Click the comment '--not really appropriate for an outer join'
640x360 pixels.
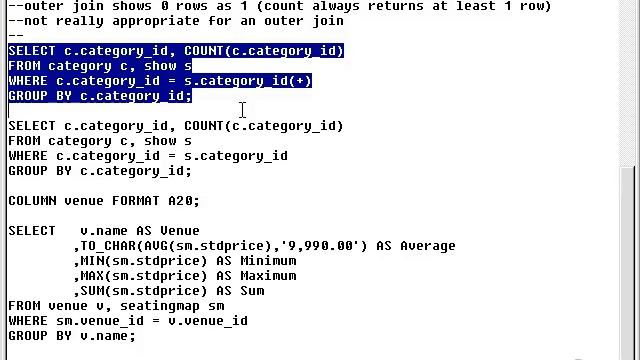click(x=176, y=21)
